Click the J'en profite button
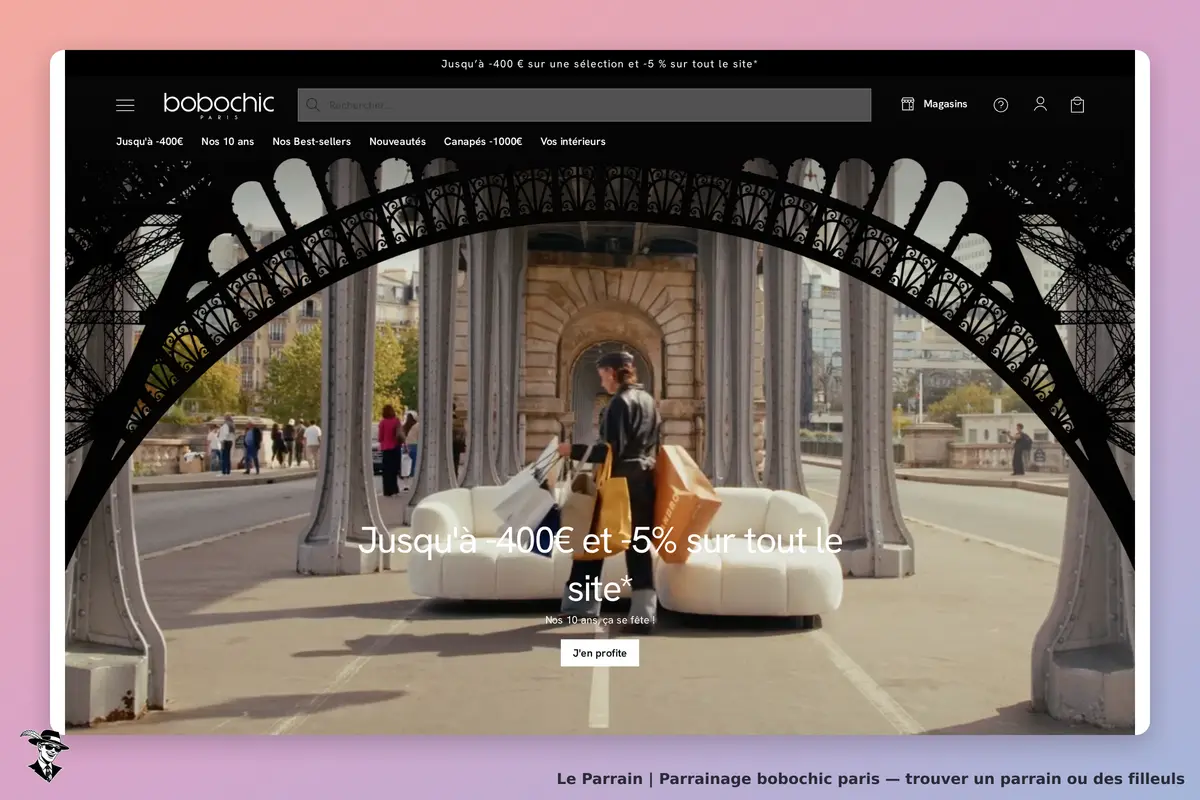The height and width of the screenshot is (800, 1200). pos(600,653)
